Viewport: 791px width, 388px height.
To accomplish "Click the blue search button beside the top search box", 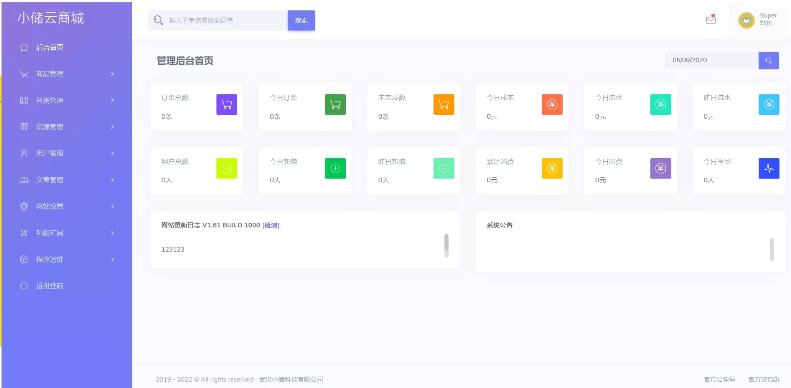I will [x=301, y=20].
